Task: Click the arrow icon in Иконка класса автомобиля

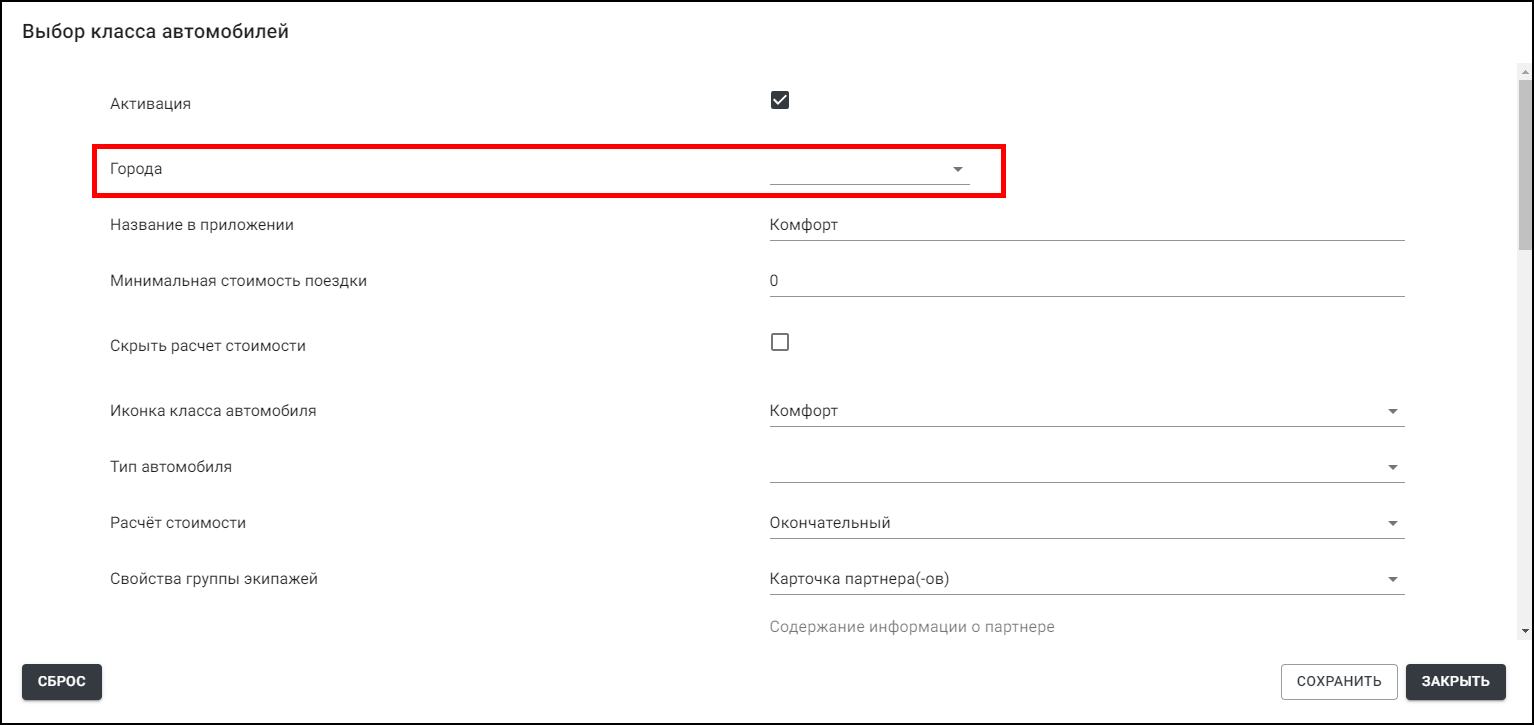Action: (1392, 412)
